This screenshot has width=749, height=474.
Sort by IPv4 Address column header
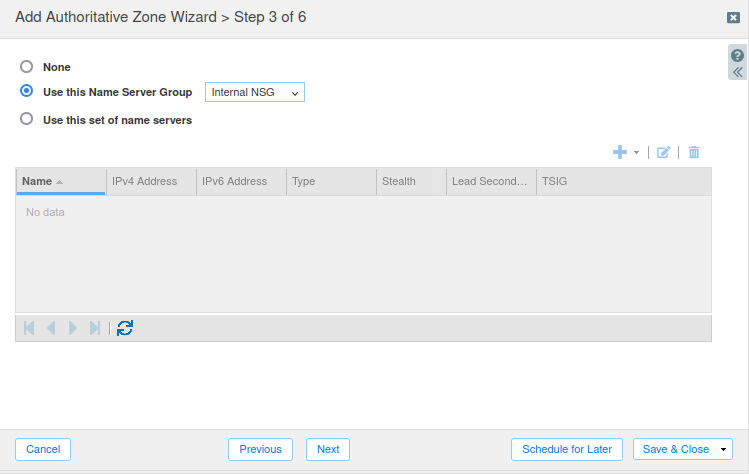[x=144, y=182]
